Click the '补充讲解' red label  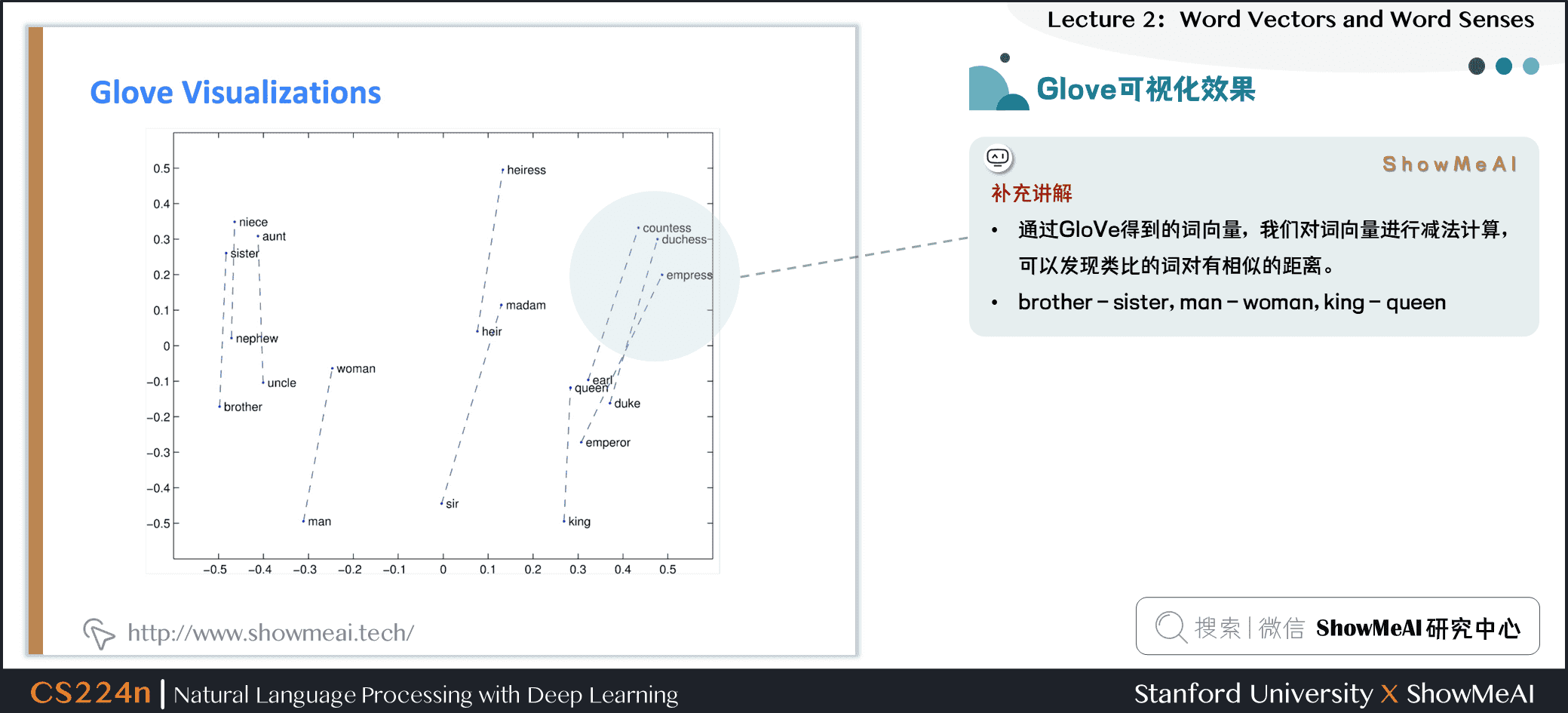(x=1032, y=193)
